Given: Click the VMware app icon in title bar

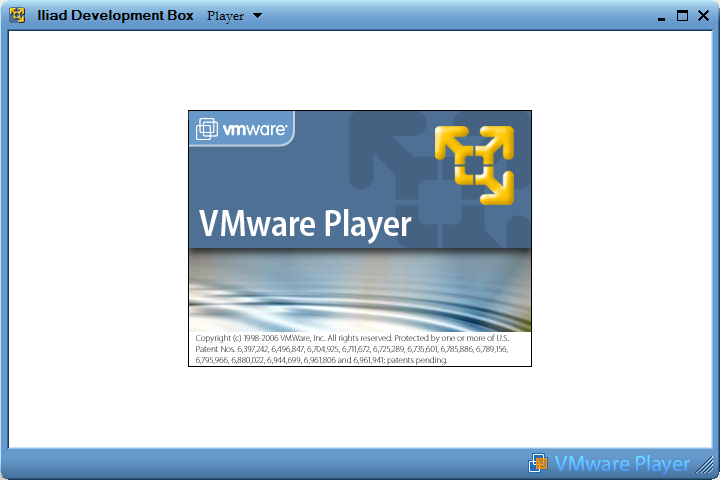Looking at the screenshot, I should [x=17, y=15].
